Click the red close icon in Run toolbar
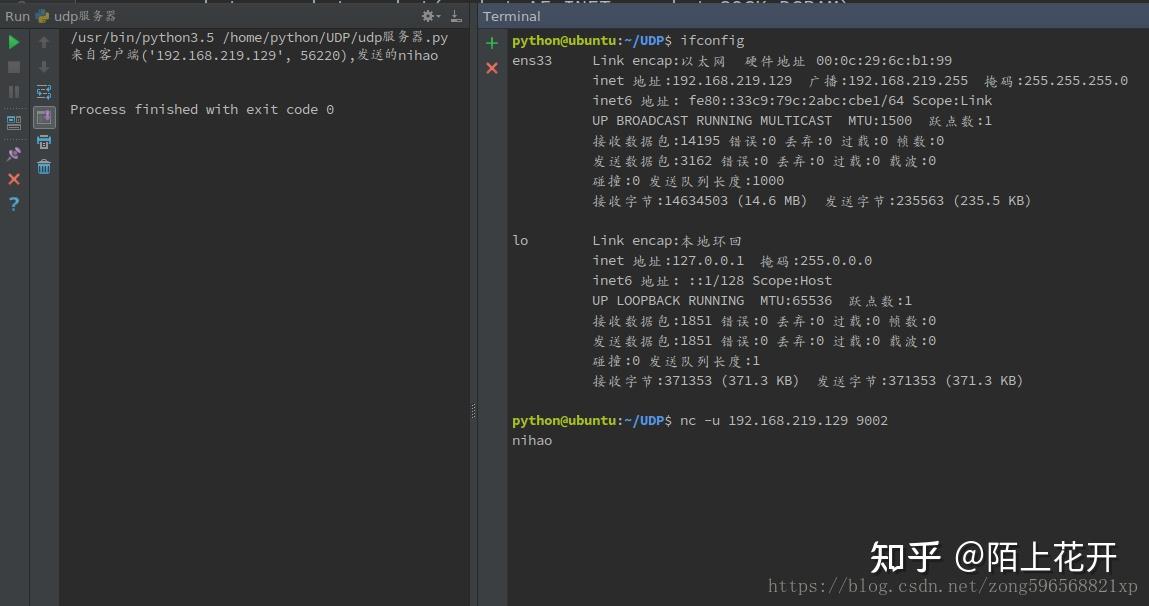Image resolution: width=1149 pixels, height=606 pixels. coord(13,180)
